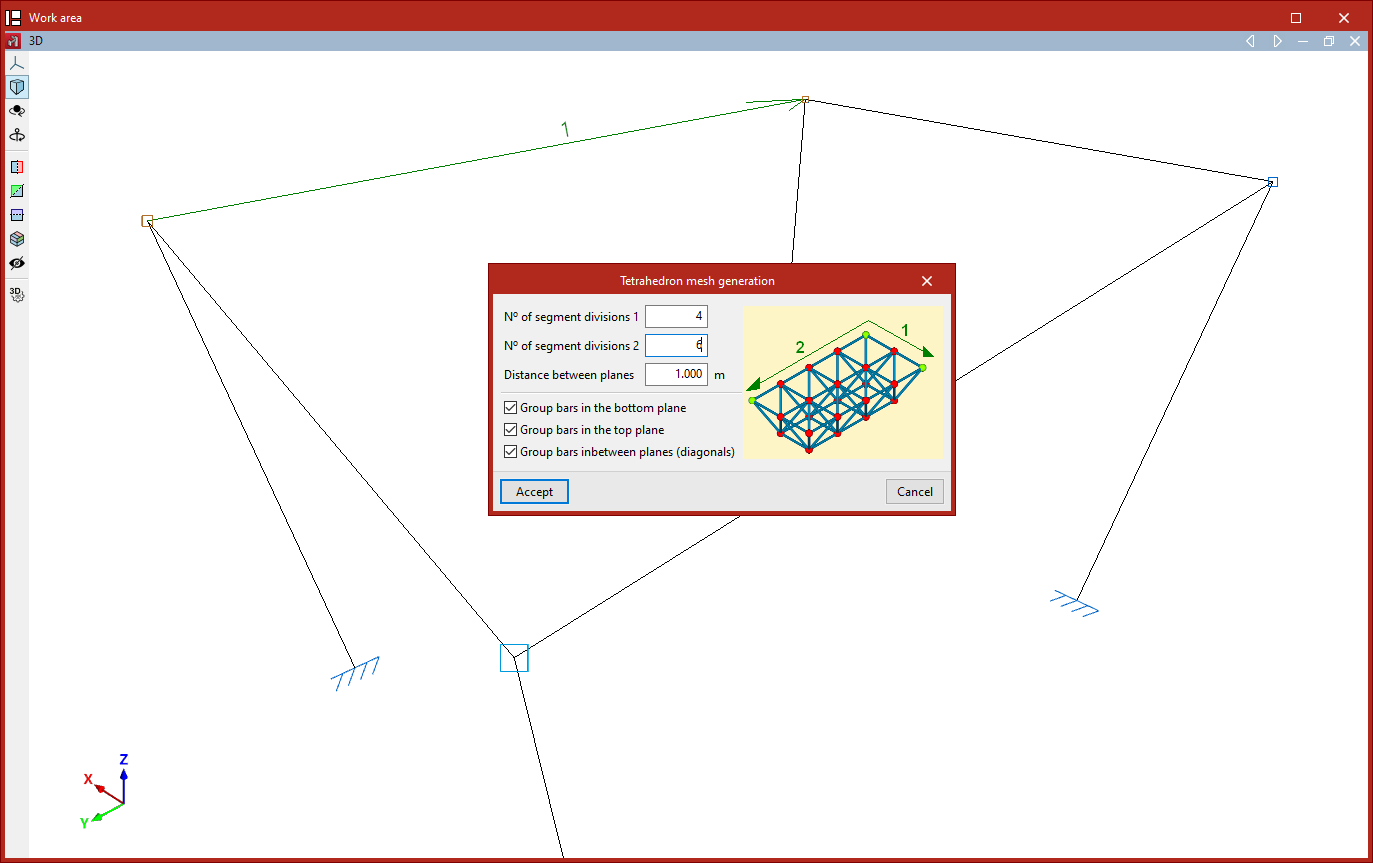Screen dimensions: 1373x863
Task: Click the green segment label 1
Action: 565,129
